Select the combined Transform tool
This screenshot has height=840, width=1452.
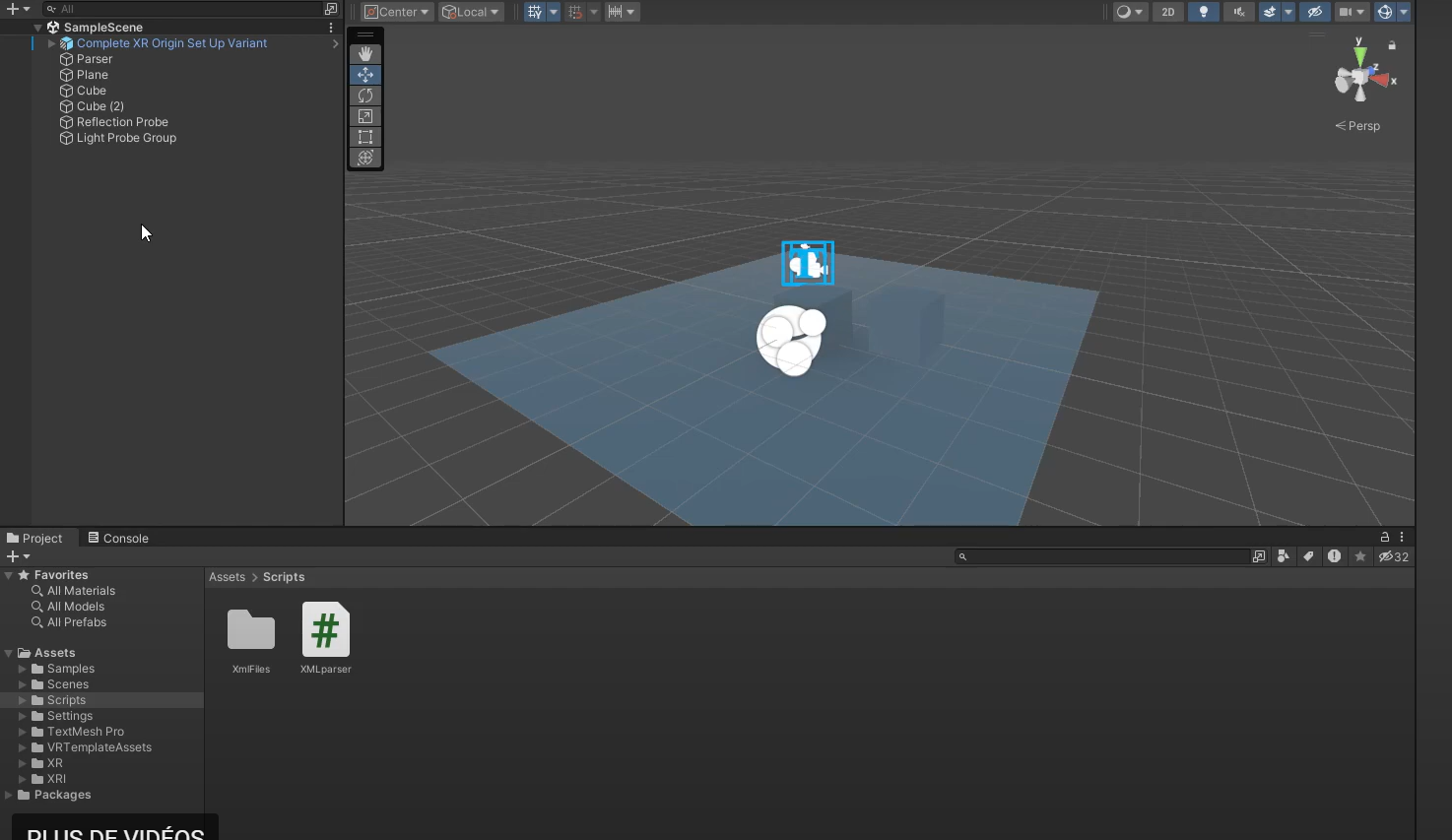(365, 158)
